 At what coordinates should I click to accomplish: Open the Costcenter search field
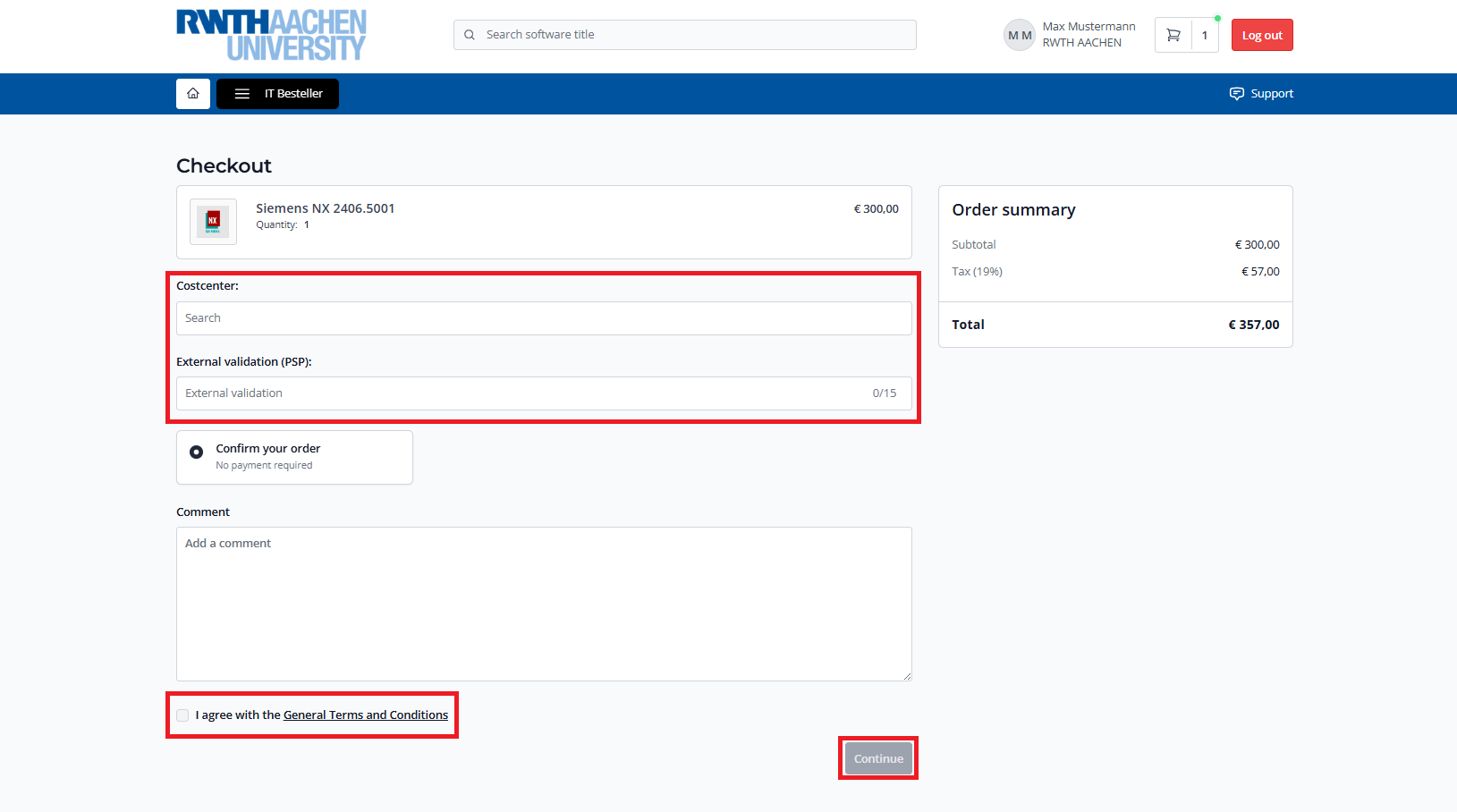point(544,318)
